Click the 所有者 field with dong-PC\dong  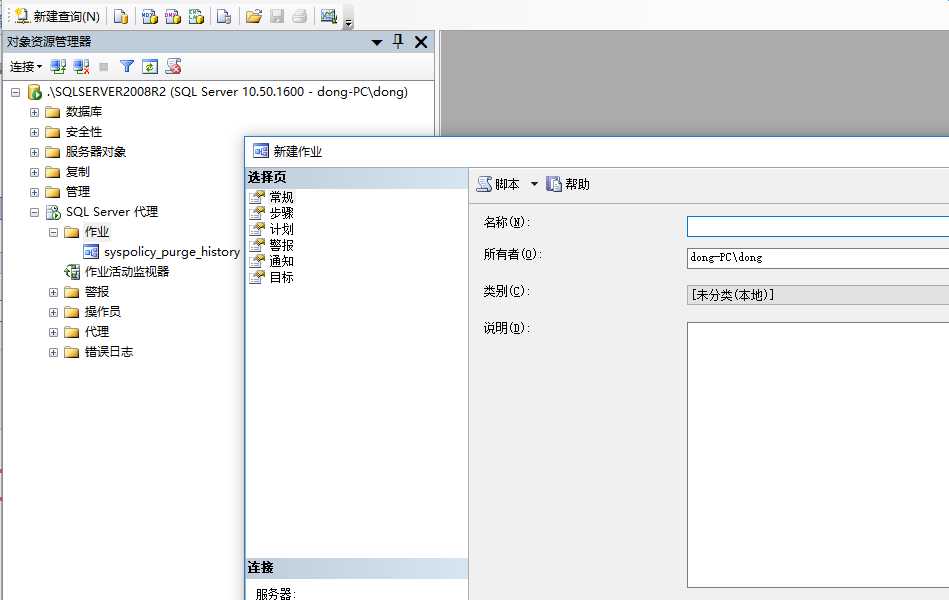[818, 258]
